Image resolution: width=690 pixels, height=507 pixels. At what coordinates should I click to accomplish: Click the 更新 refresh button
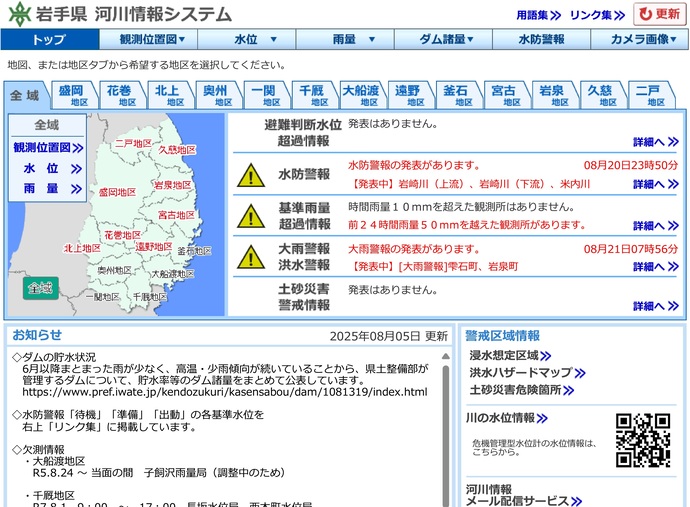click(660, 14)
